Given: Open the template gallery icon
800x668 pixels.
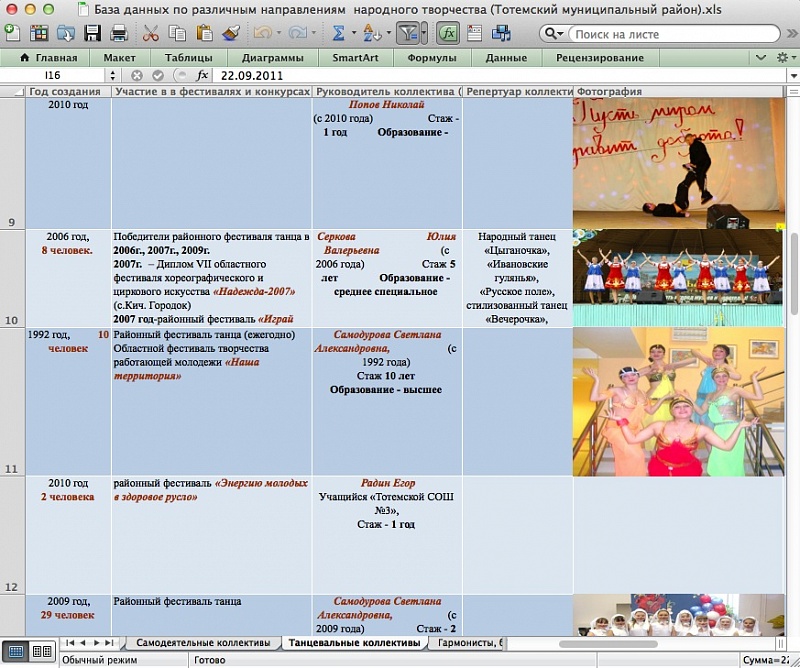Looking at the screenshot, I should (39, 33).
